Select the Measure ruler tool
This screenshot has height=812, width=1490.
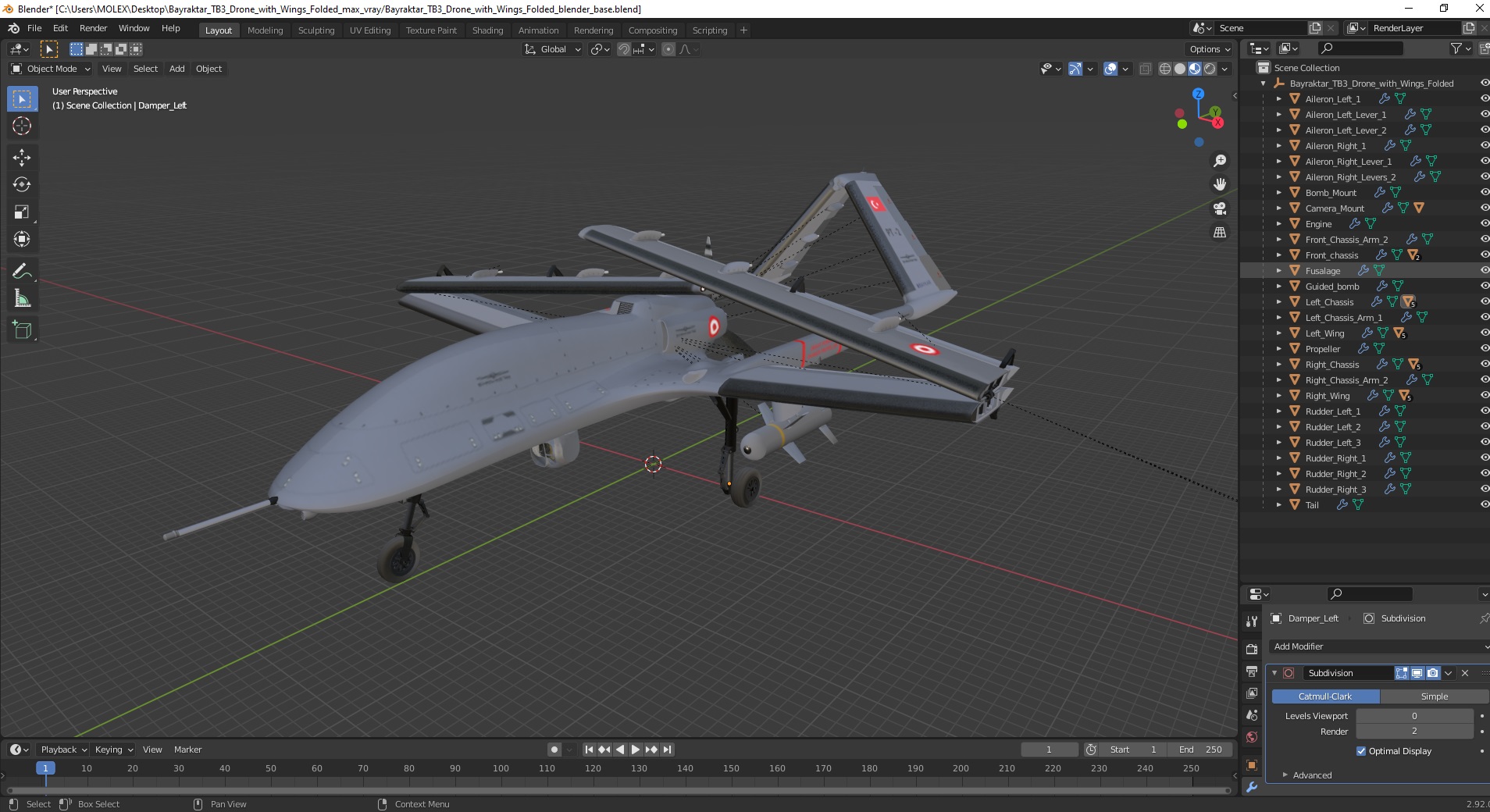tap(22, 298)
